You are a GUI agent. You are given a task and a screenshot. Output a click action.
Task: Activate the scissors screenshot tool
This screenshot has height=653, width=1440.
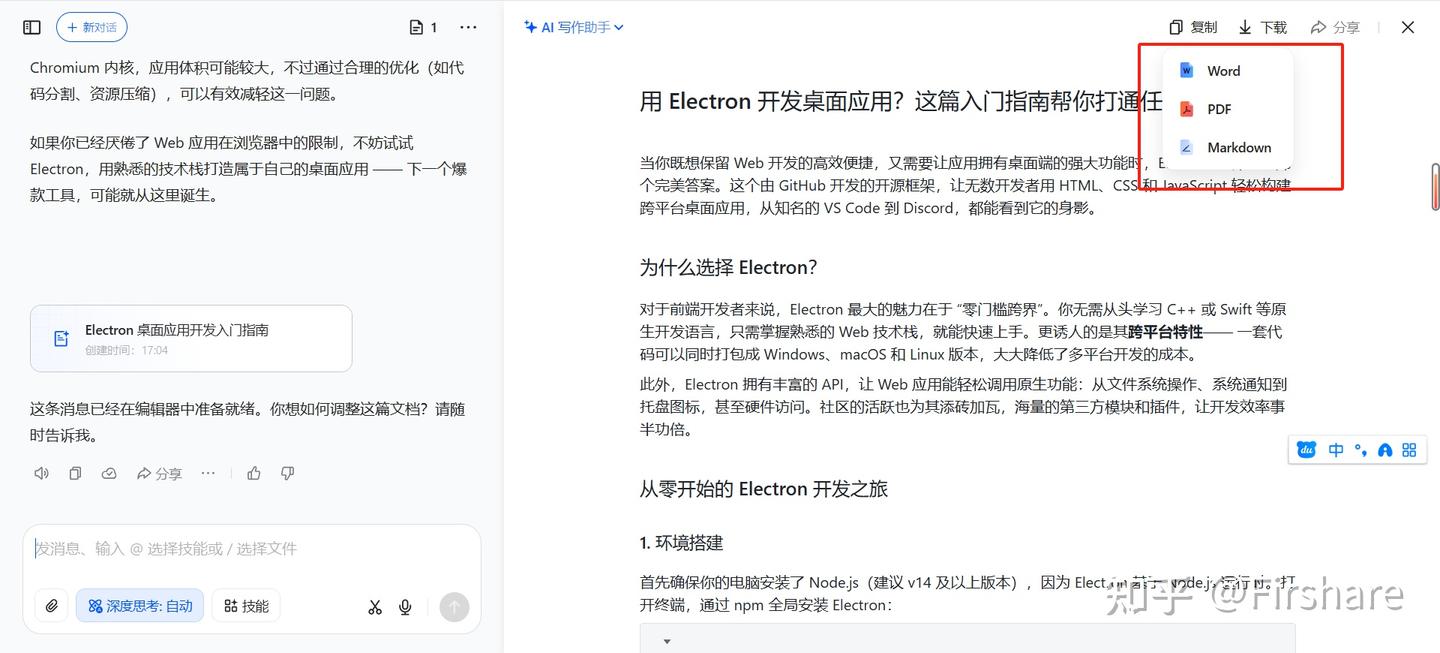(x=375, y=607)
